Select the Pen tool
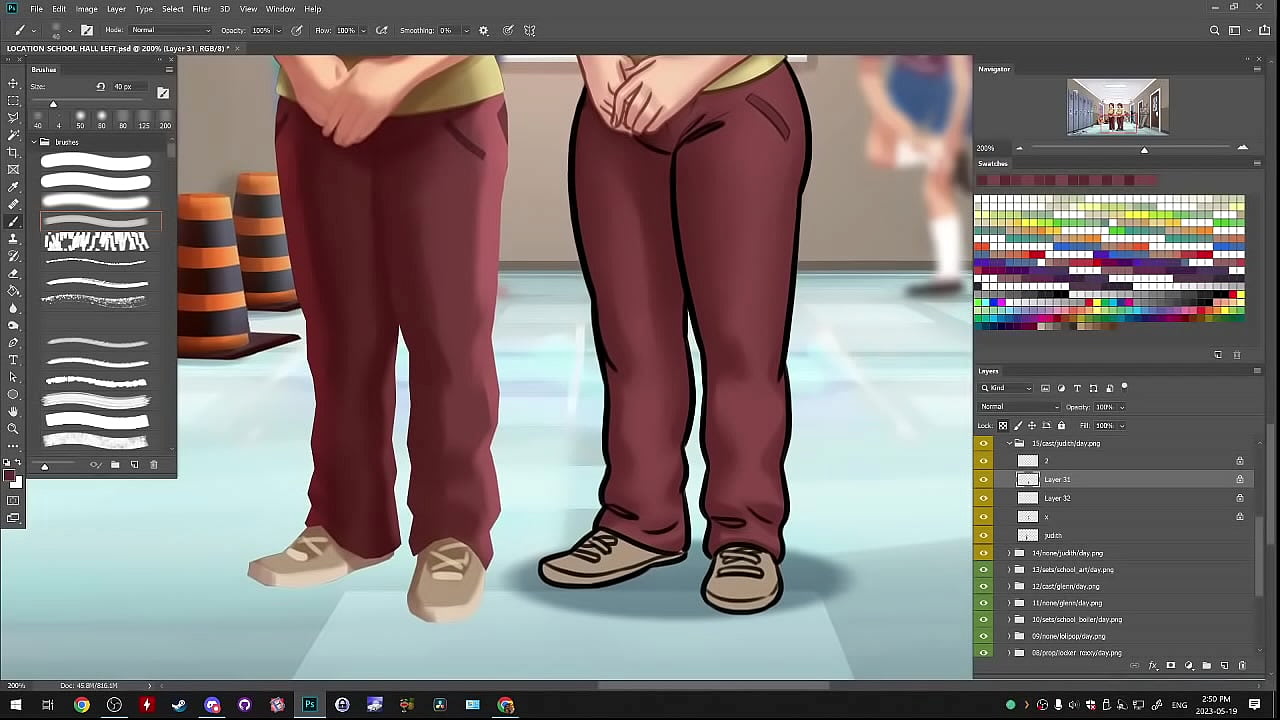This screenshot has width=1280, height=720. click(13, 342)
